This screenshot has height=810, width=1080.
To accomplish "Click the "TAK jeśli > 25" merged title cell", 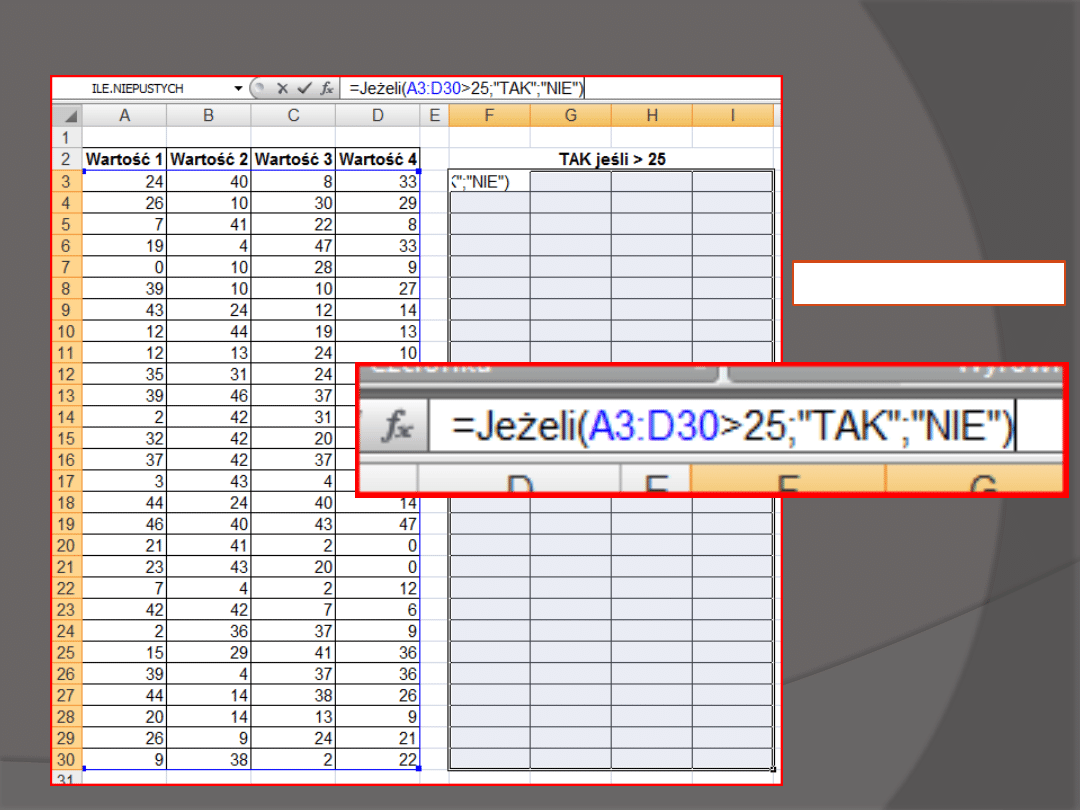I will [x=611, y=159].
